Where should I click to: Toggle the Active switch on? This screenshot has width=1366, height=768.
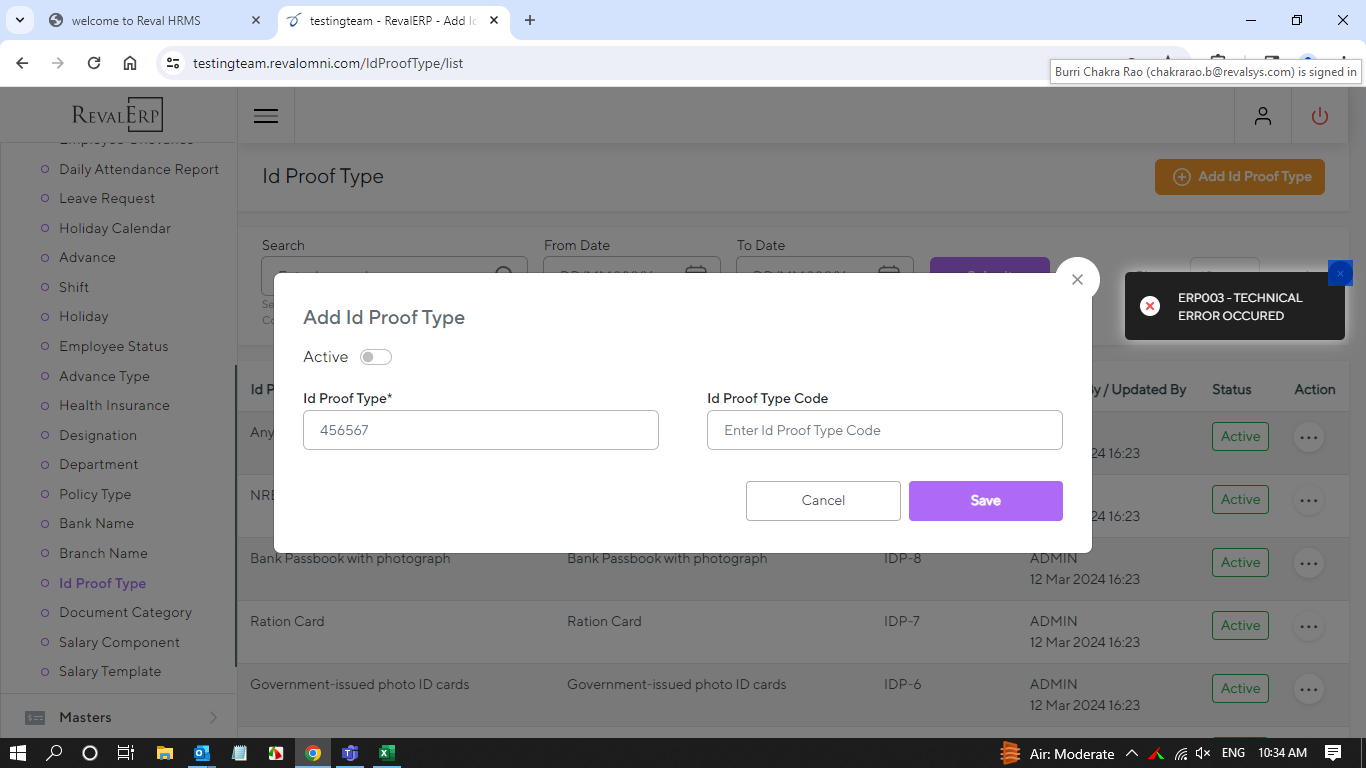376,357
